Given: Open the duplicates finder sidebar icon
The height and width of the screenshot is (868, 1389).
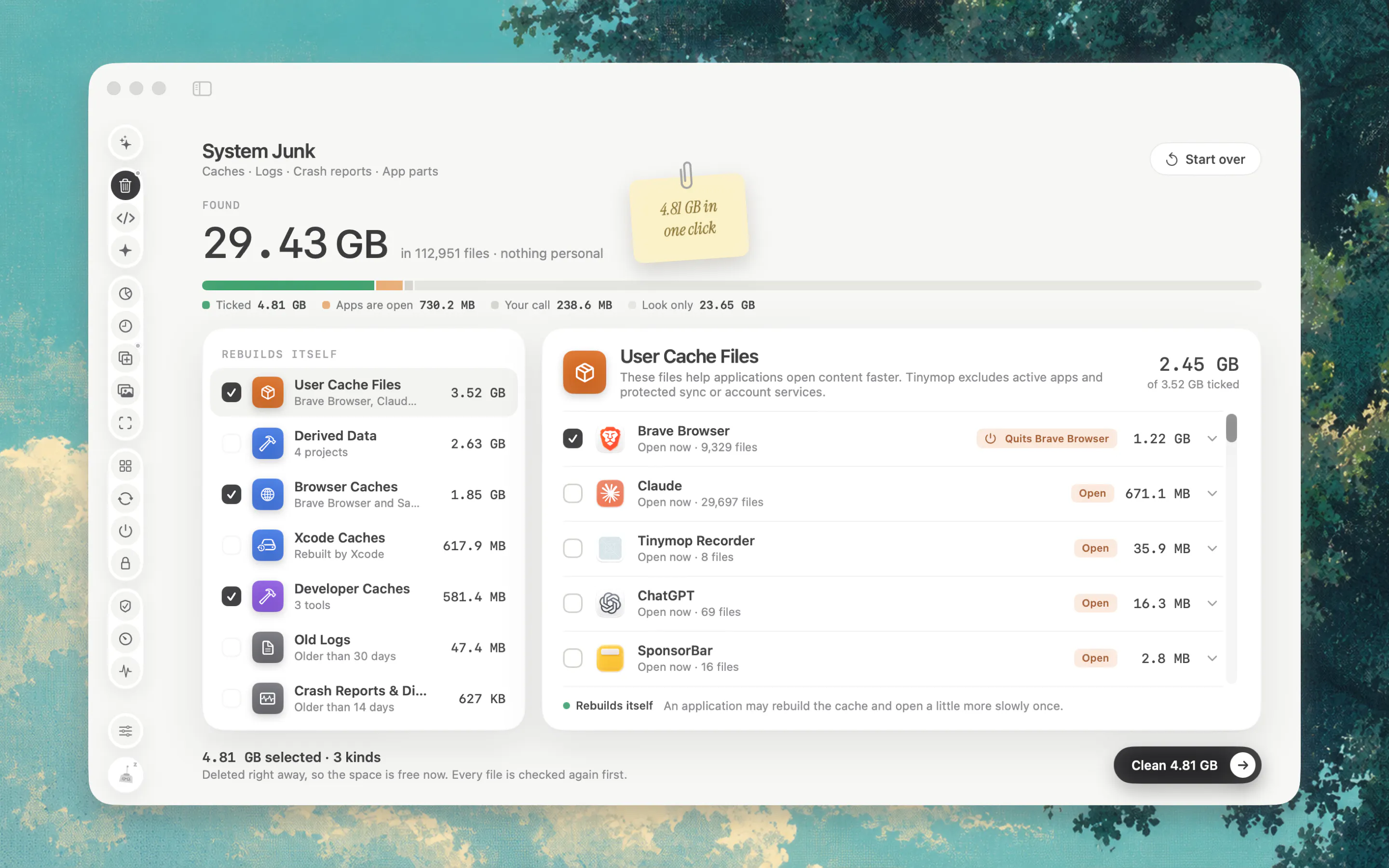Looking at the screenshot, I should [x=125, y=359].
